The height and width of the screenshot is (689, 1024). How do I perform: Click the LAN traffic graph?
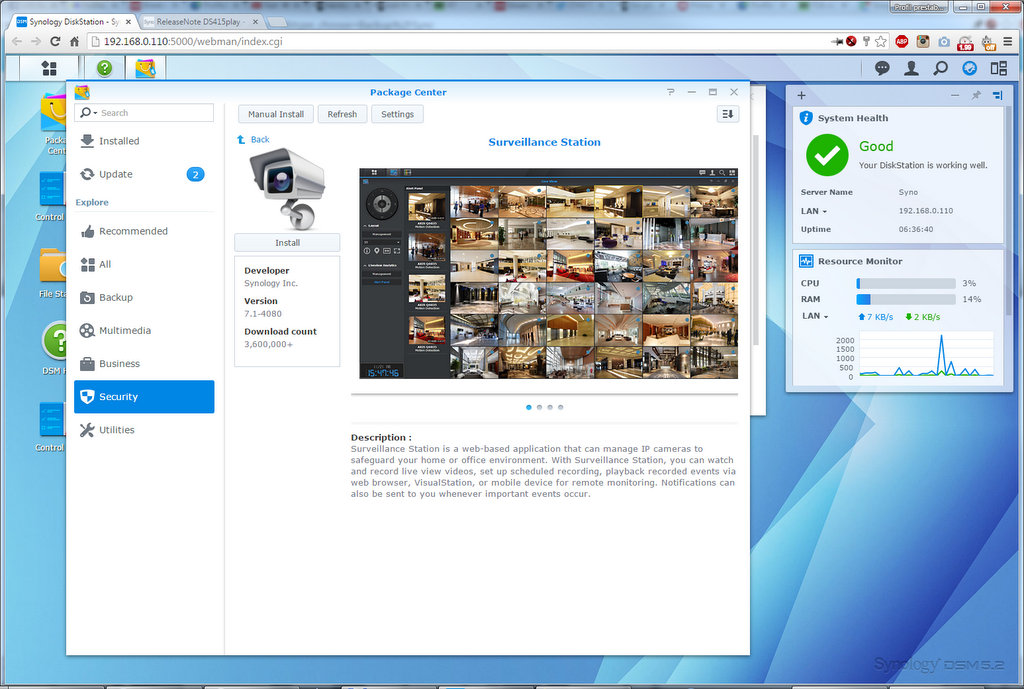[926, 355]
